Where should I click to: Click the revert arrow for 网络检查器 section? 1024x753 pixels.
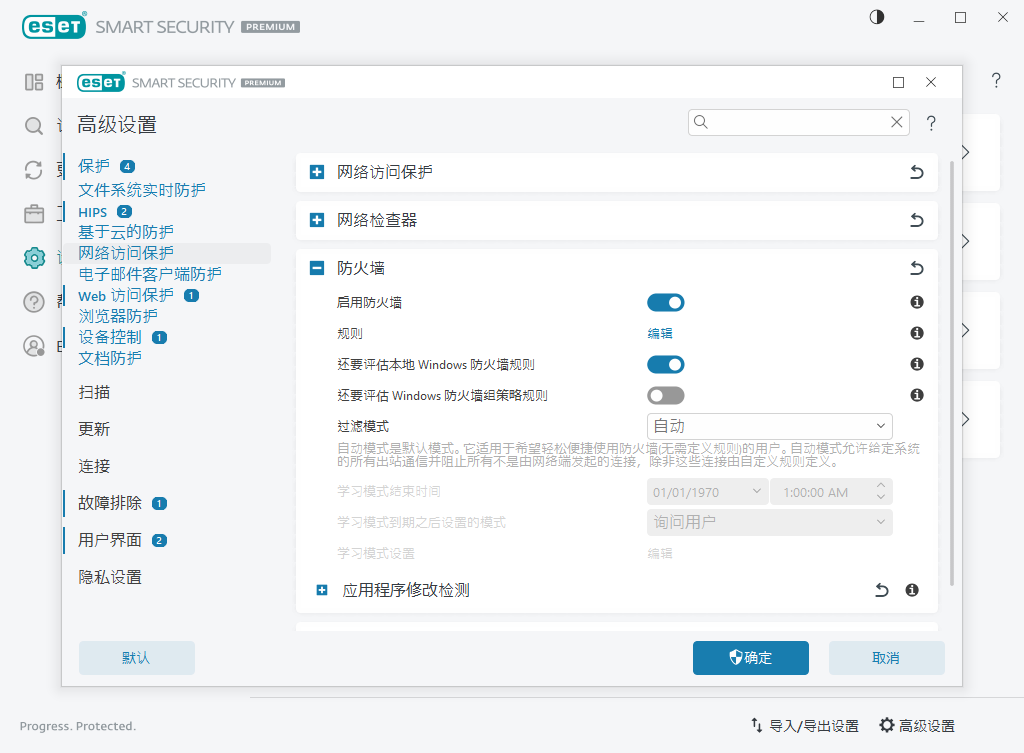pos(916,220)
